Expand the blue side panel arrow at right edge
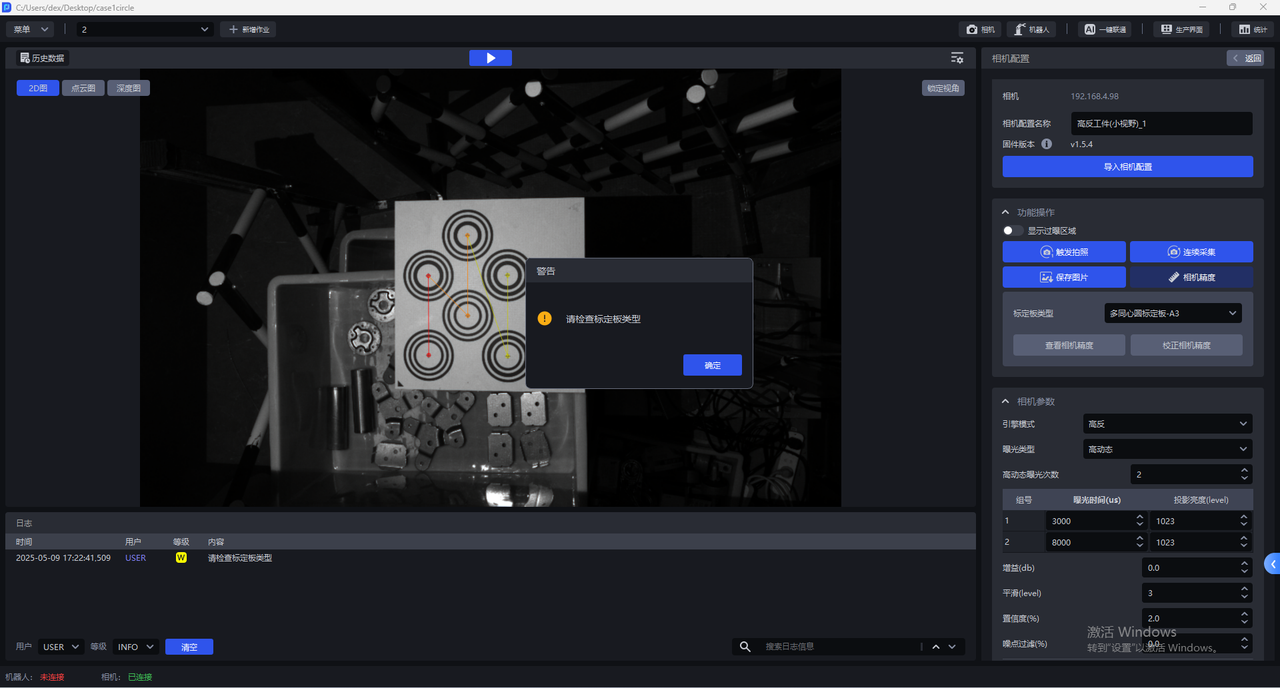The image size is (1280, 688). pyautogui.click(x=1272, y=564)
